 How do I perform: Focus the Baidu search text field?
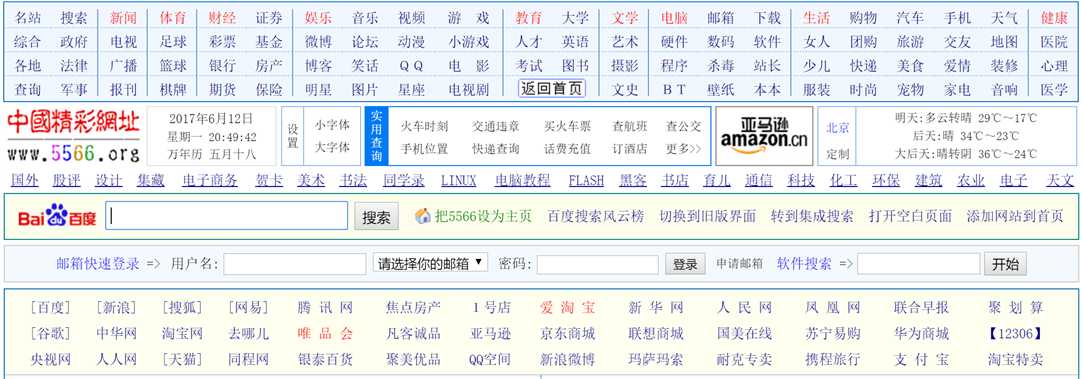pyautogui.click(x=227, y=216)
